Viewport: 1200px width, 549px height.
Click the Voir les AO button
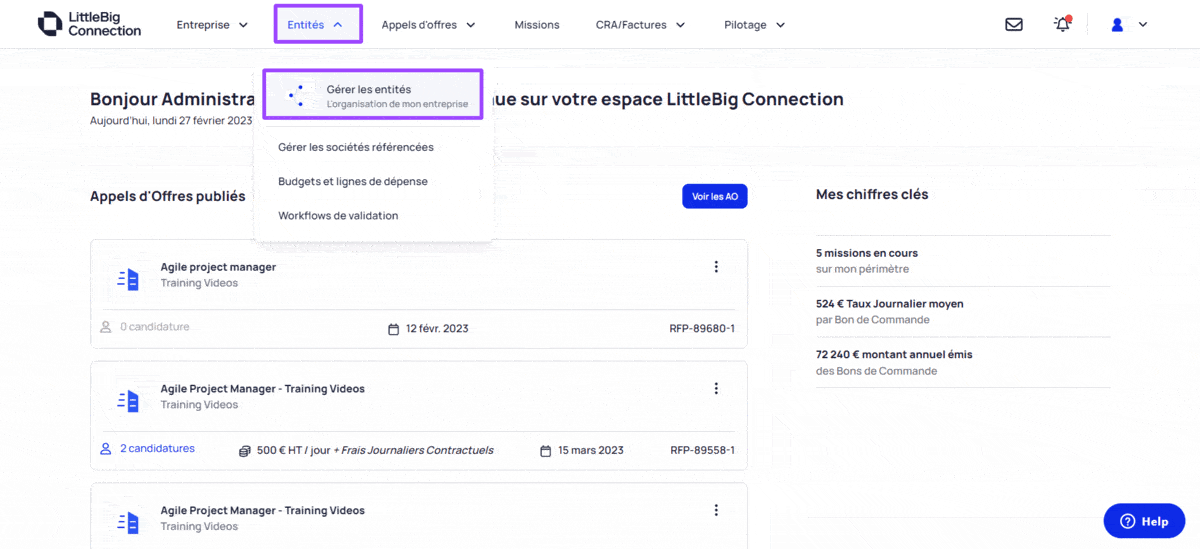pyautogui.click(x=715, y=197)
